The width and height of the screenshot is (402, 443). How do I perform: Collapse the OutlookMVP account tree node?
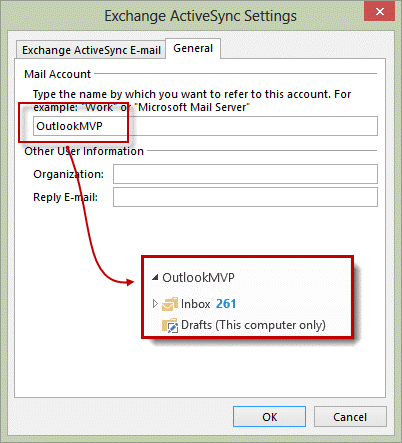[x=155, y=277]
